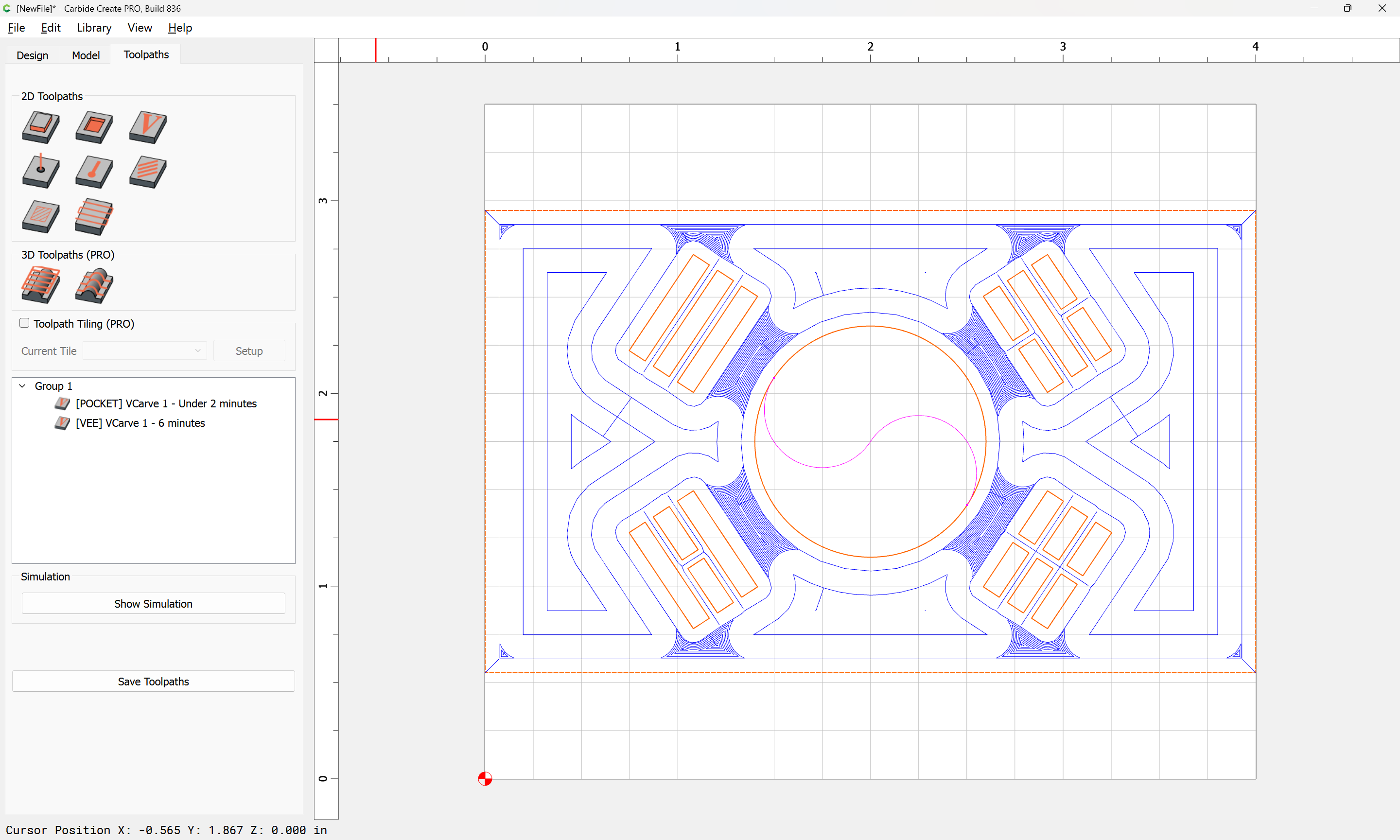Select the Contour toolpath icon
Screen dimensions: 1400x840
[40, 126]
